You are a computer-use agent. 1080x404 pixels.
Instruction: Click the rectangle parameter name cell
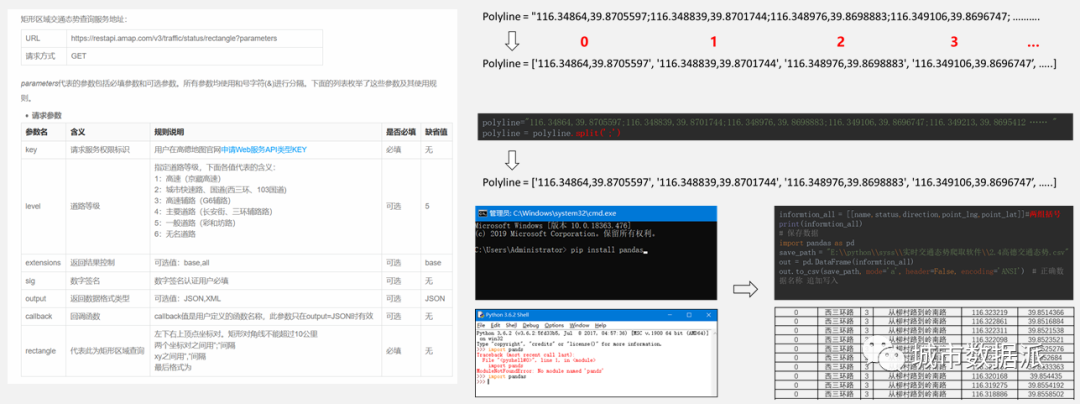point(43,350)
